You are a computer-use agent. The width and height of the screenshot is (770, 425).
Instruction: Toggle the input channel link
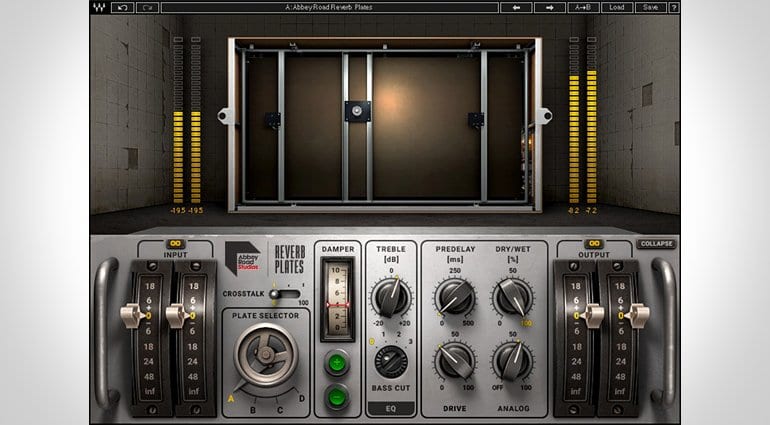tap(175, 244)
